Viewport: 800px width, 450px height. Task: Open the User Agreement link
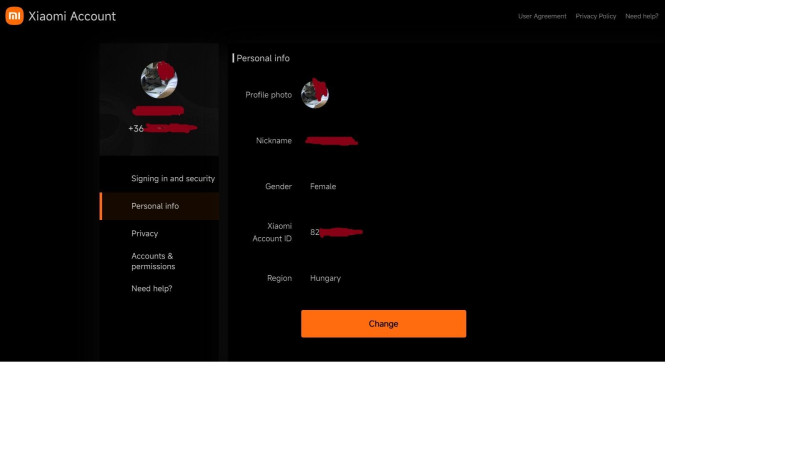point(542,16)
